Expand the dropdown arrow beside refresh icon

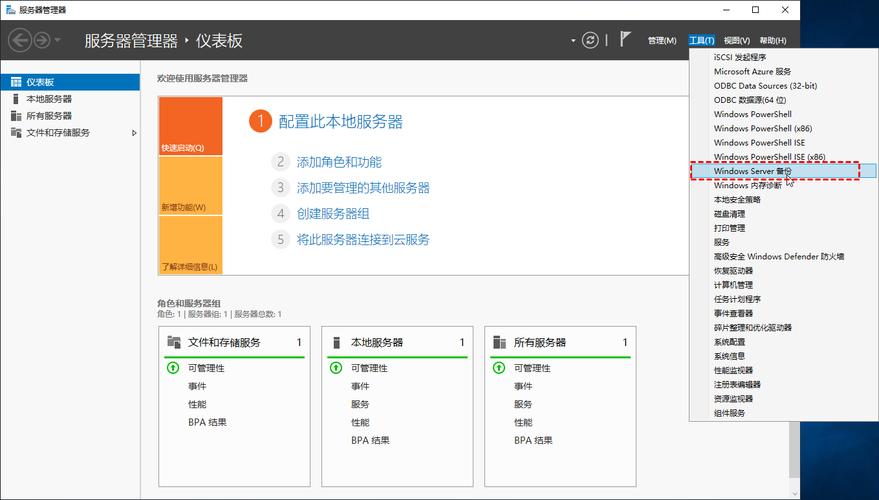[x=573, y=40]
